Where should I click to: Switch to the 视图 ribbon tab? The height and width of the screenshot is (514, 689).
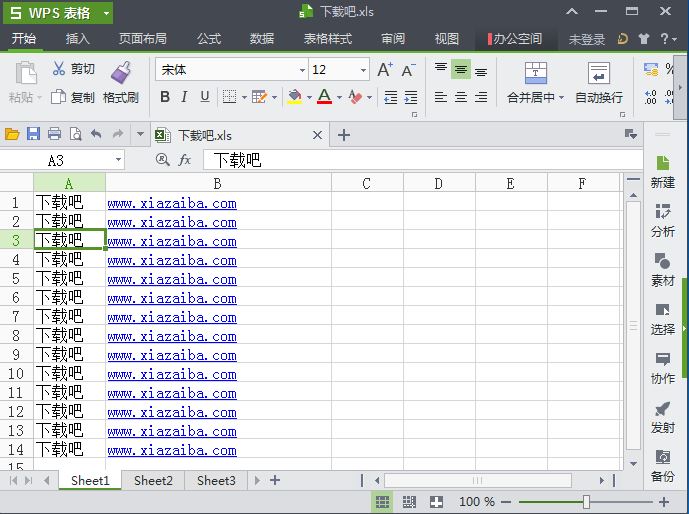point(447,39)
